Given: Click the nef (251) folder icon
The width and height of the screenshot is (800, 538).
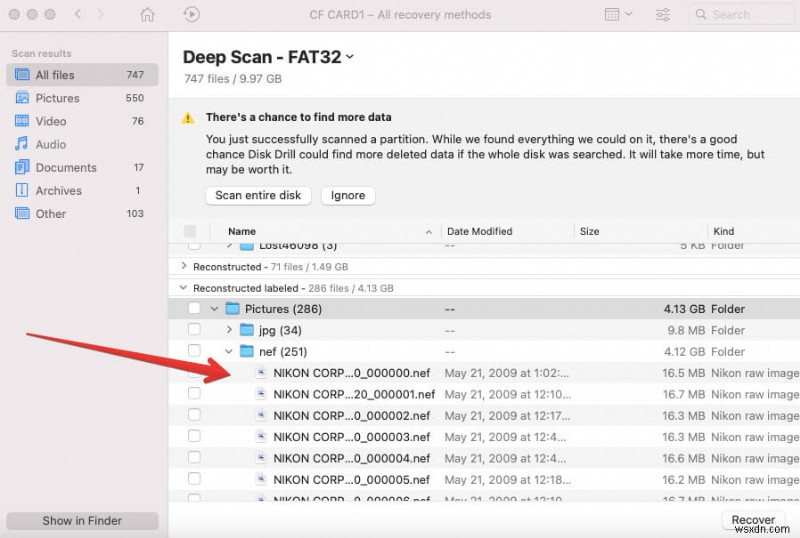Looking at the screenshot, I should [x=247, y=351].
